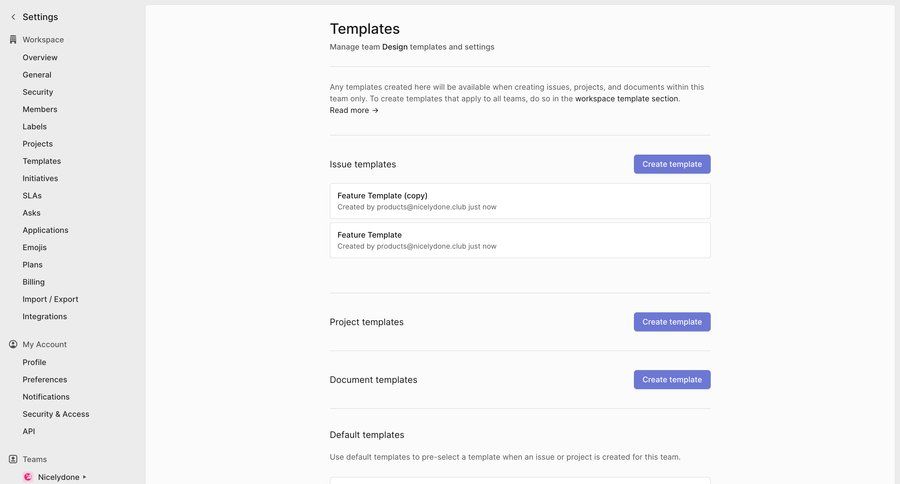Screen dimensions: 900x484
Task: Go to Notifications settings
Action: tap(46, 396)
